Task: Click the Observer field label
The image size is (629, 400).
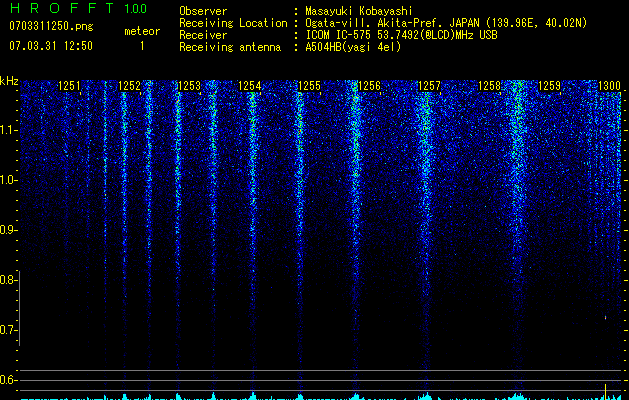Action: coord(203,11)
